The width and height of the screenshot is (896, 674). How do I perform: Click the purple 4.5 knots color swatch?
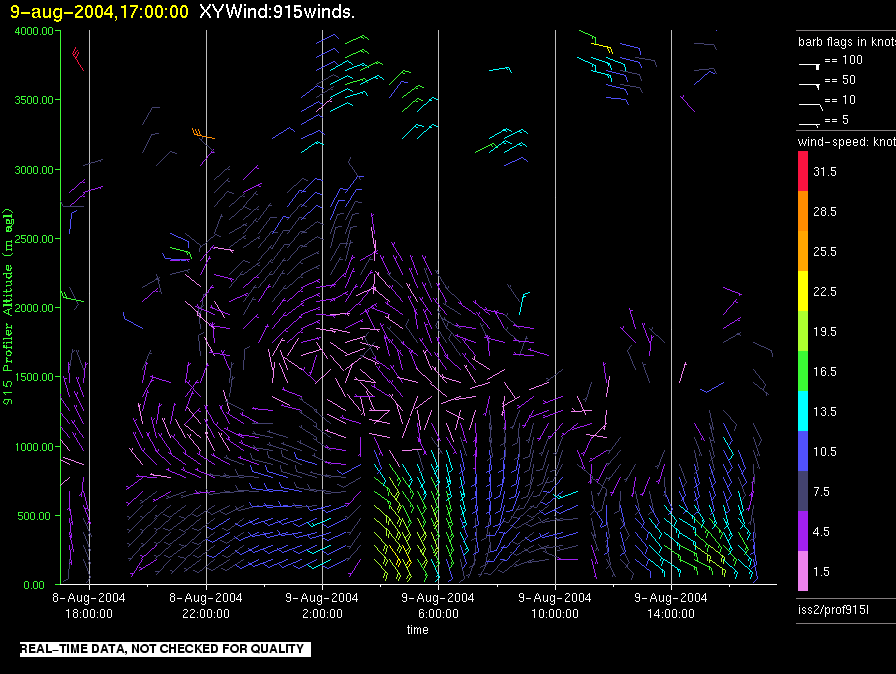coord(803,531)
